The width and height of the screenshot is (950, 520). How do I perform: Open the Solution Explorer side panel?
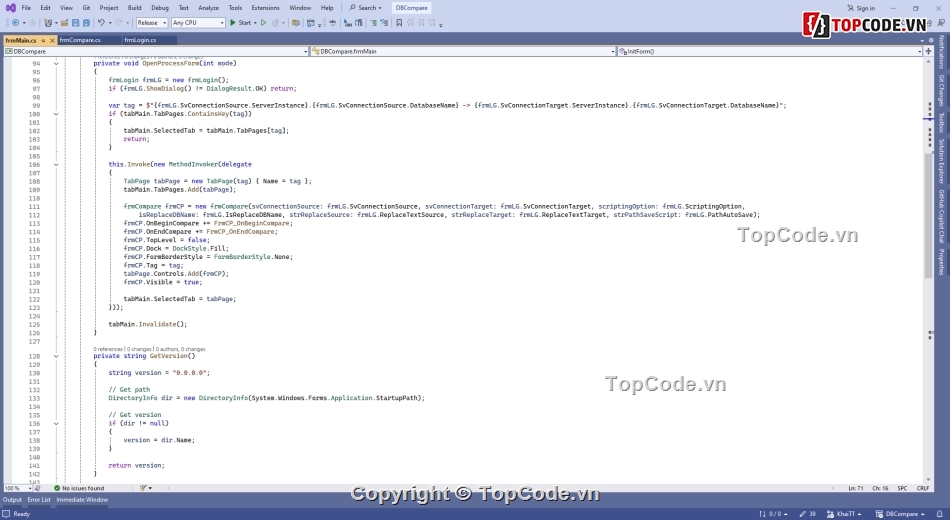942,161
